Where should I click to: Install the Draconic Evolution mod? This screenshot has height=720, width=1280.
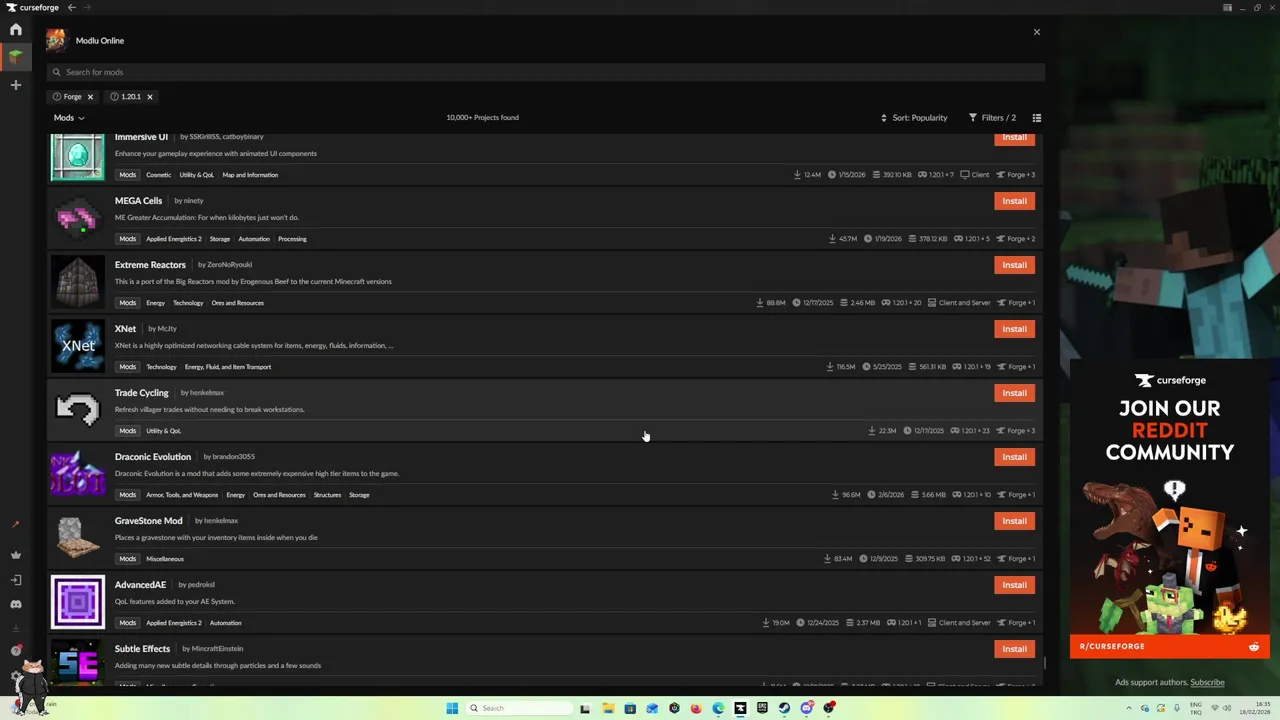click(1014, 457)
